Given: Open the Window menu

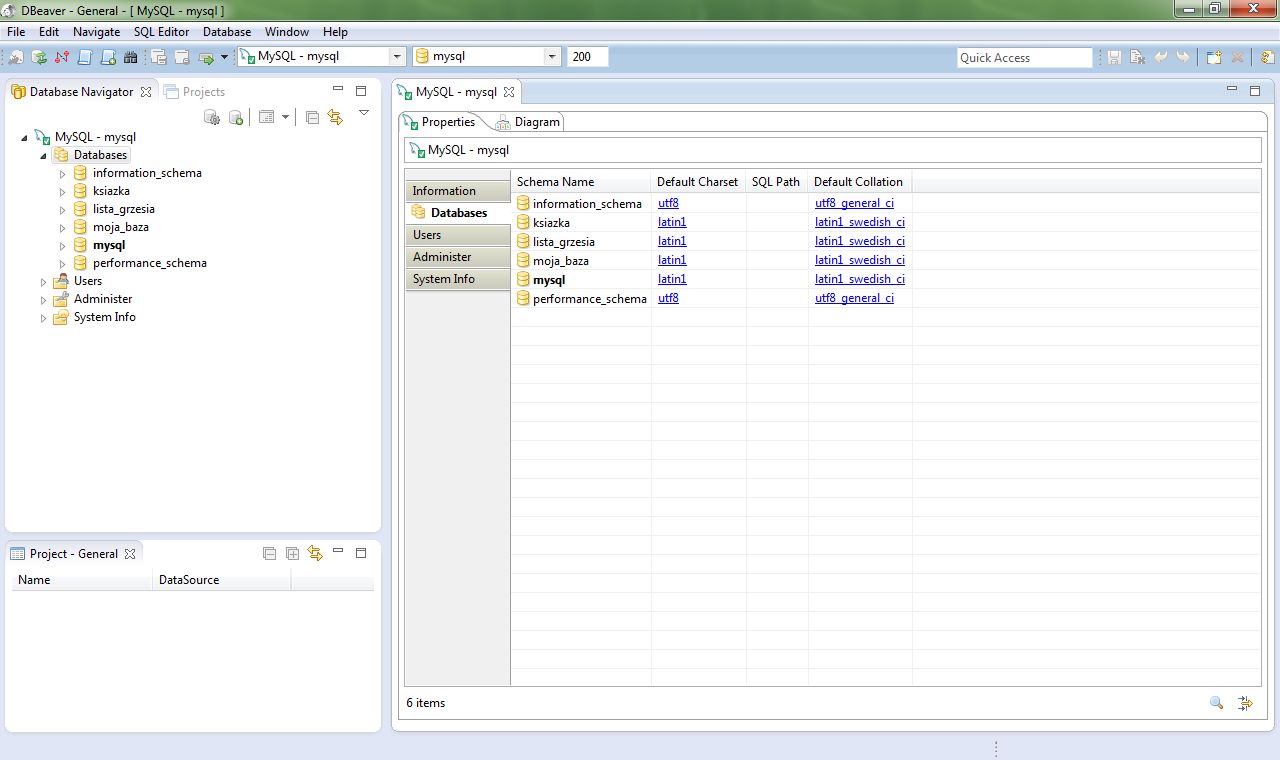Looking at the screenshot, I should click(x=287, y=32).
